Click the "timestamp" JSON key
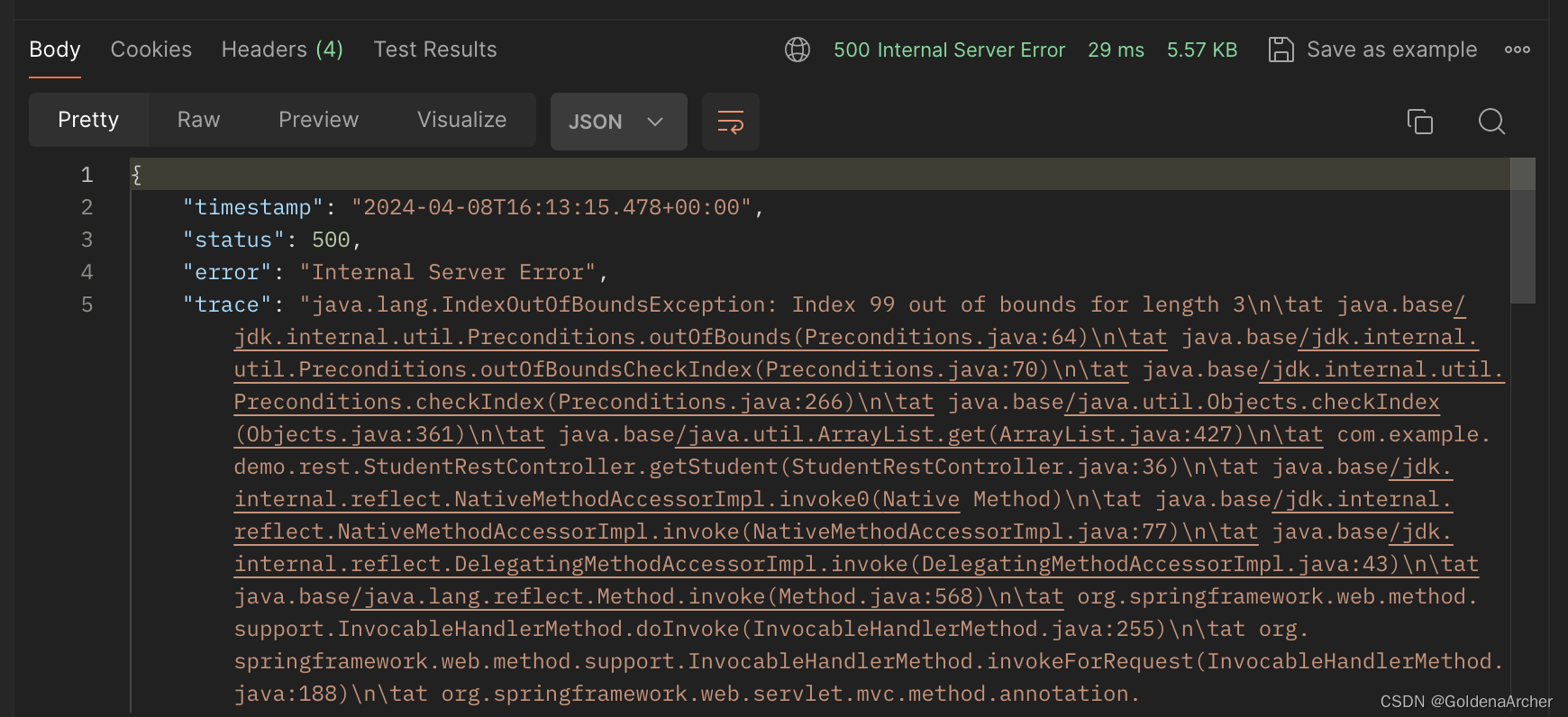1568x717 pixels. [x=253, y=207]
